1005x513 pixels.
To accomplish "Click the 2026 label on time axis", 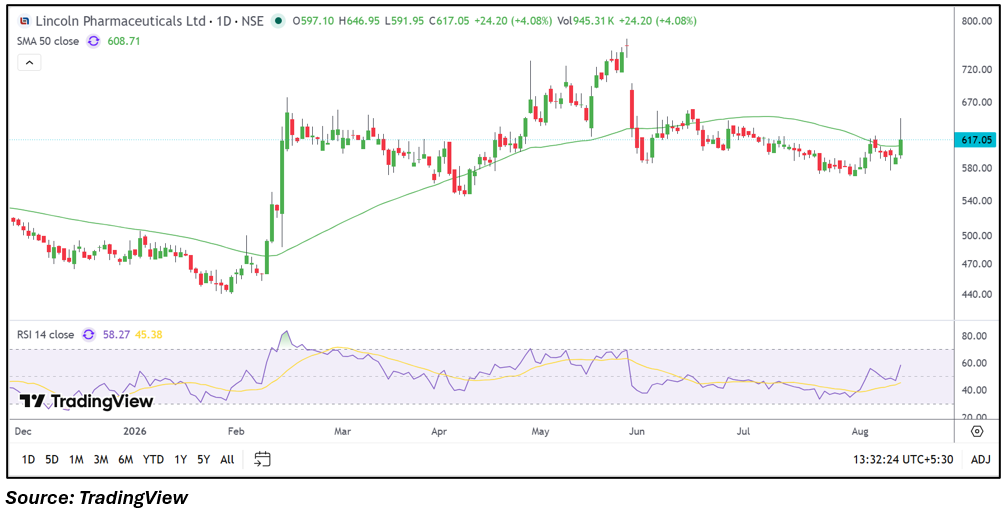I will point(135,431).
